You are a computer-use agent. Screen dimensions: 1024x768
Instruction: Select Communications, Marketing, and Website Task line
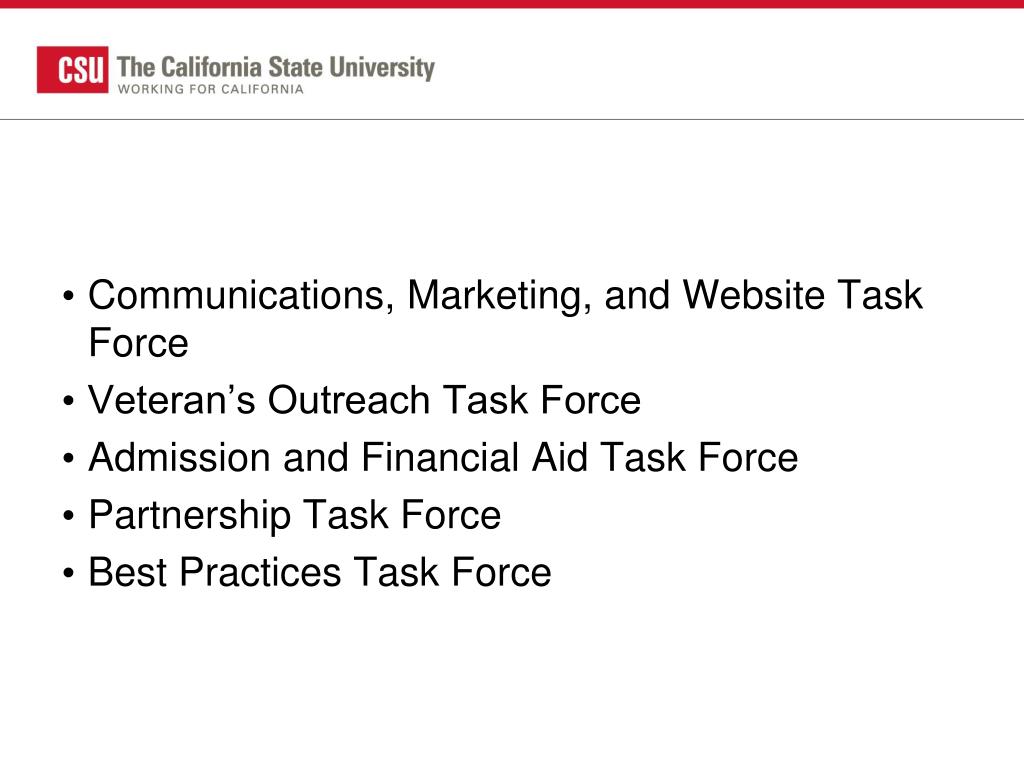click(505, 296)
